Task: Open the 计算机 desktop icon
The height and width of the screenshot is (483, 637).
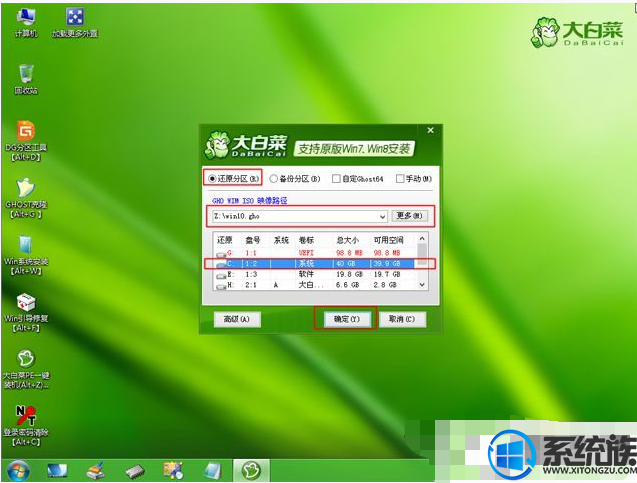Action: tap(26, 22)
